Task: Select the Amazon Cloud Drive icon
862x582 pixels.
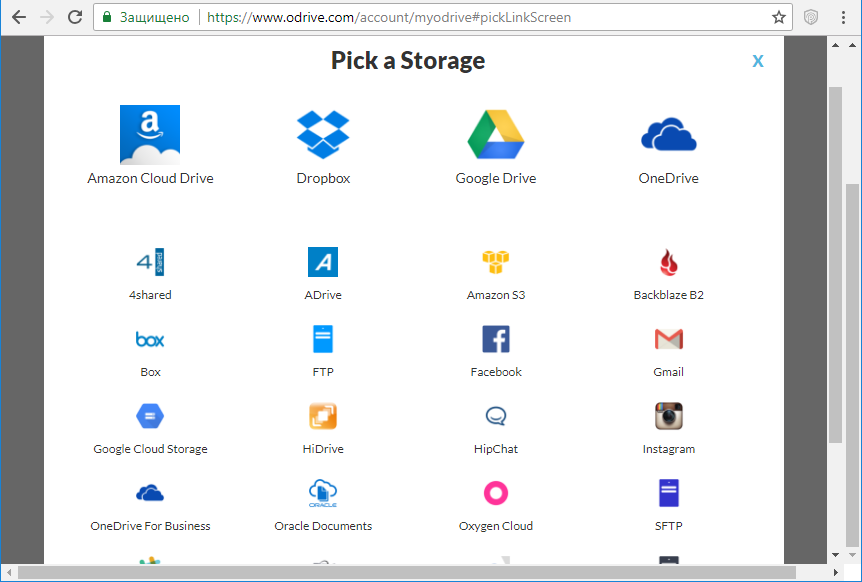Action: (150, 134)
